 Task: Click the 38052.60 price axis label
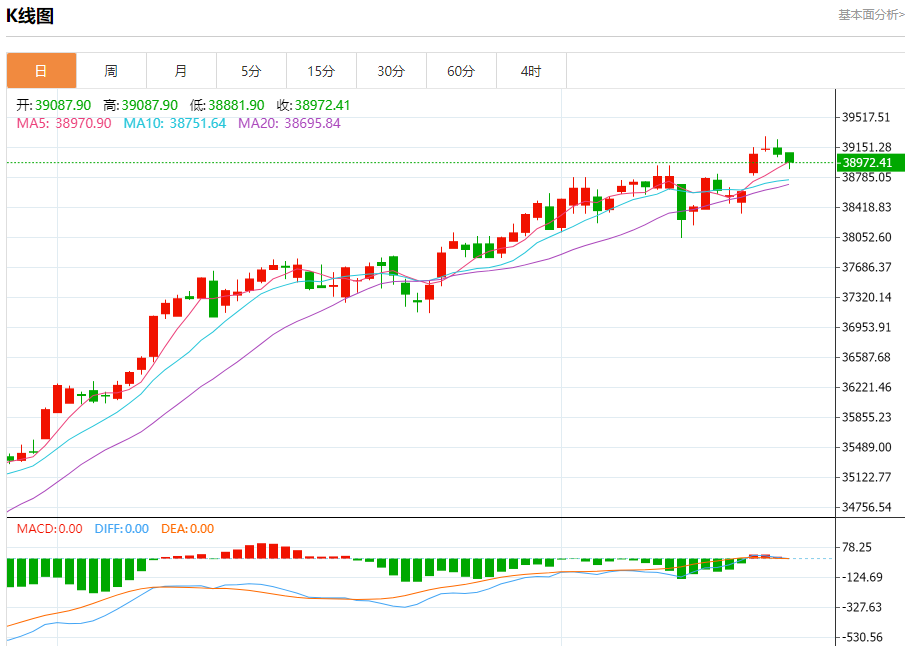point(866,237)
